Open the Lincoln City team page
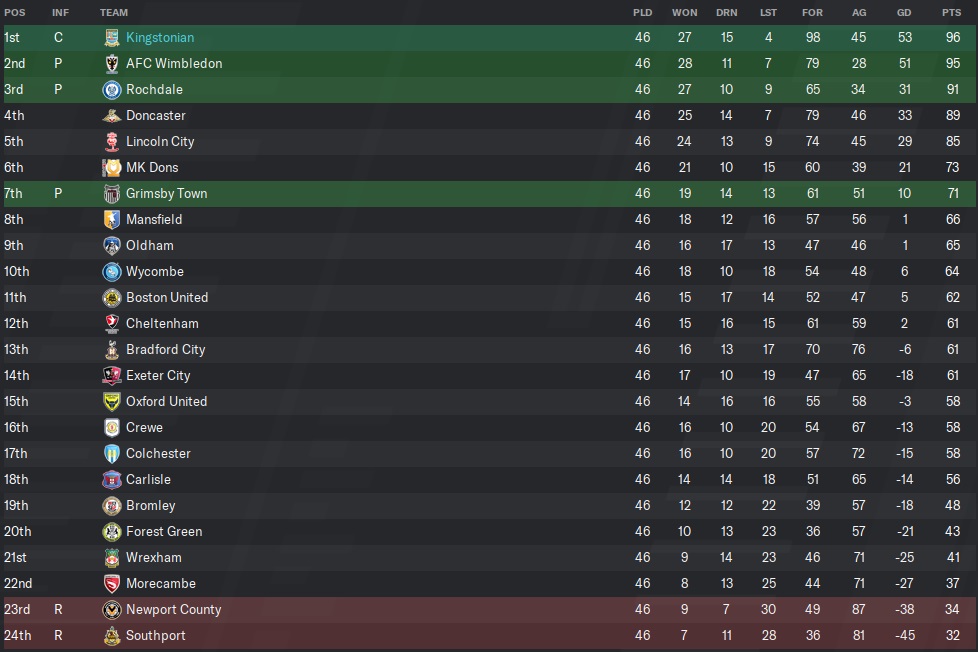The width and height of the screenshot is (978, 652). click(x=160, y=142)
